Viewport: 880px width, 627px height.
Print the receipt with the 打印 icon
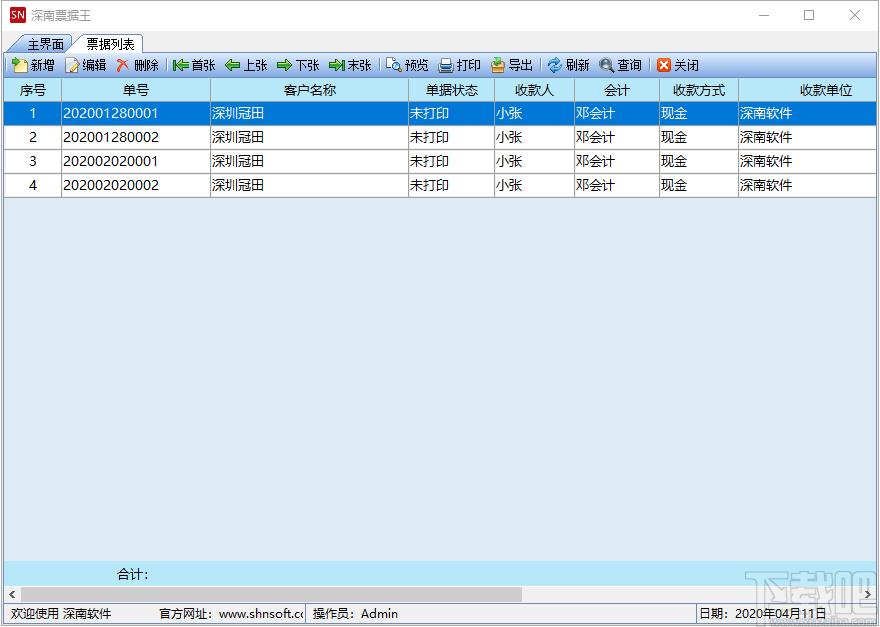point(459,66)
